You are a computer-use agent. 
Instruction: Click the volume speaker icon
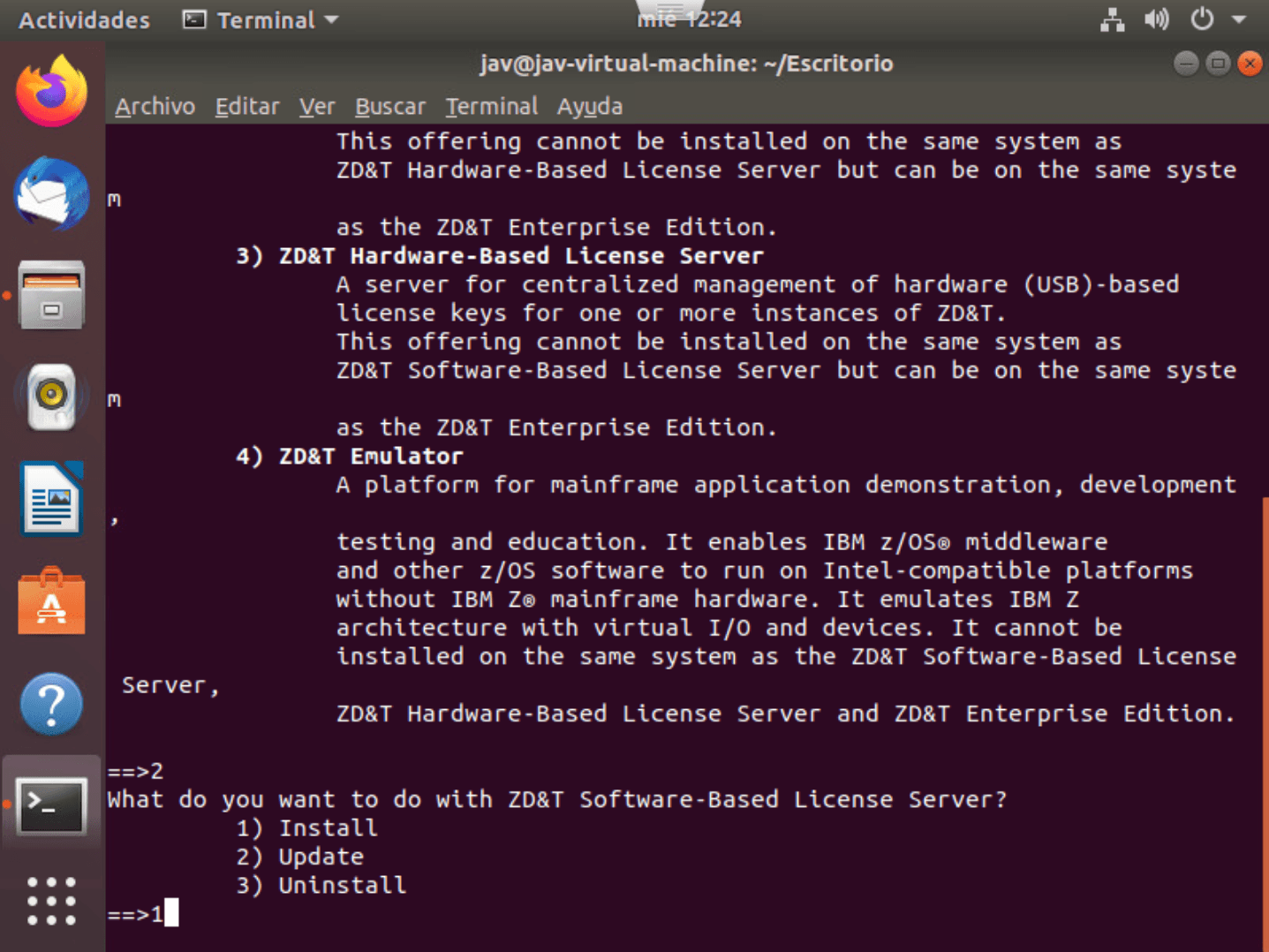[1156, 19]
